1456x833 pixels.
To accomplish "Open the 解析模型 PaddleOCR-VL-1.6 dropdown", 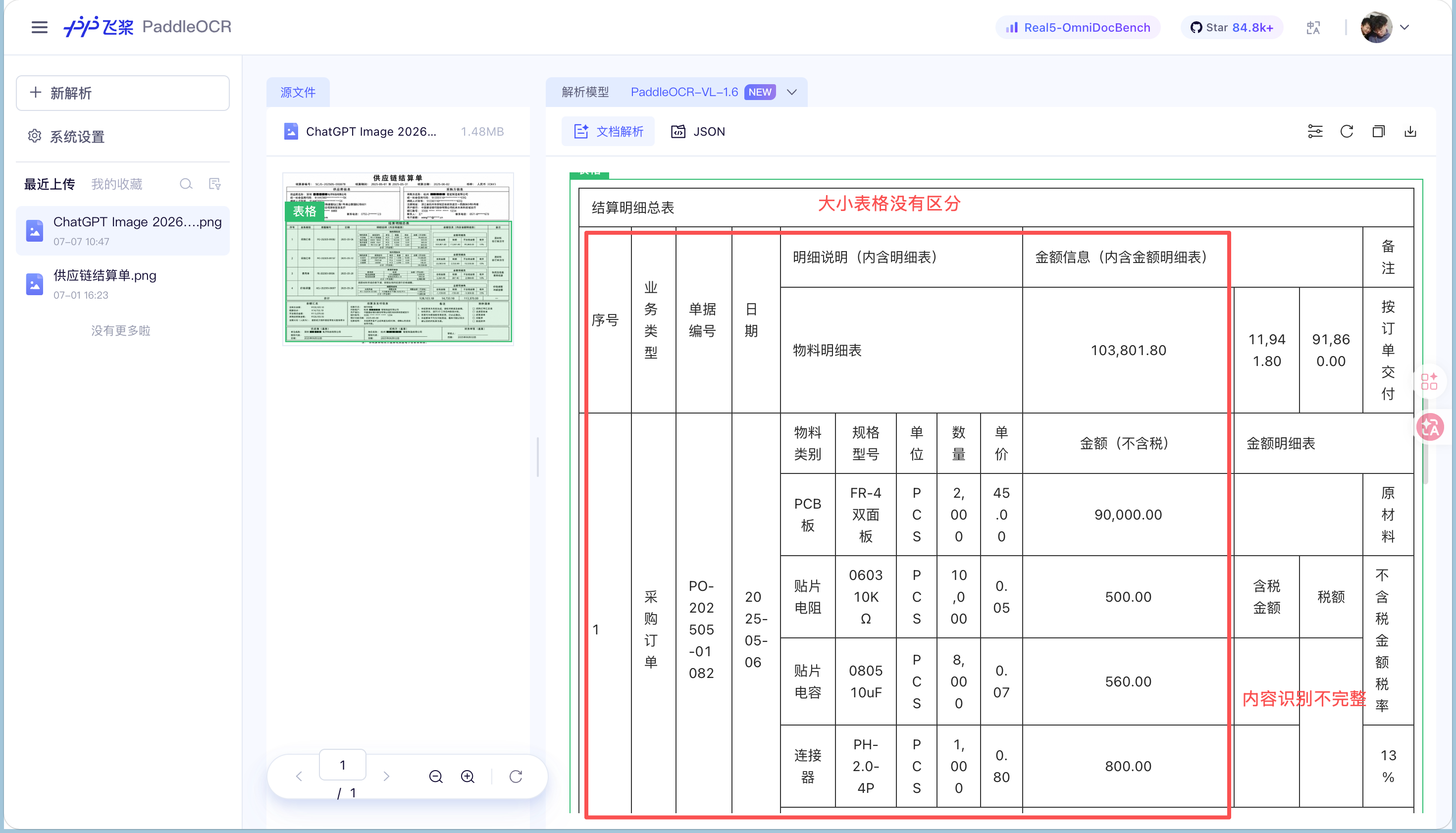I will pos(677,92).
